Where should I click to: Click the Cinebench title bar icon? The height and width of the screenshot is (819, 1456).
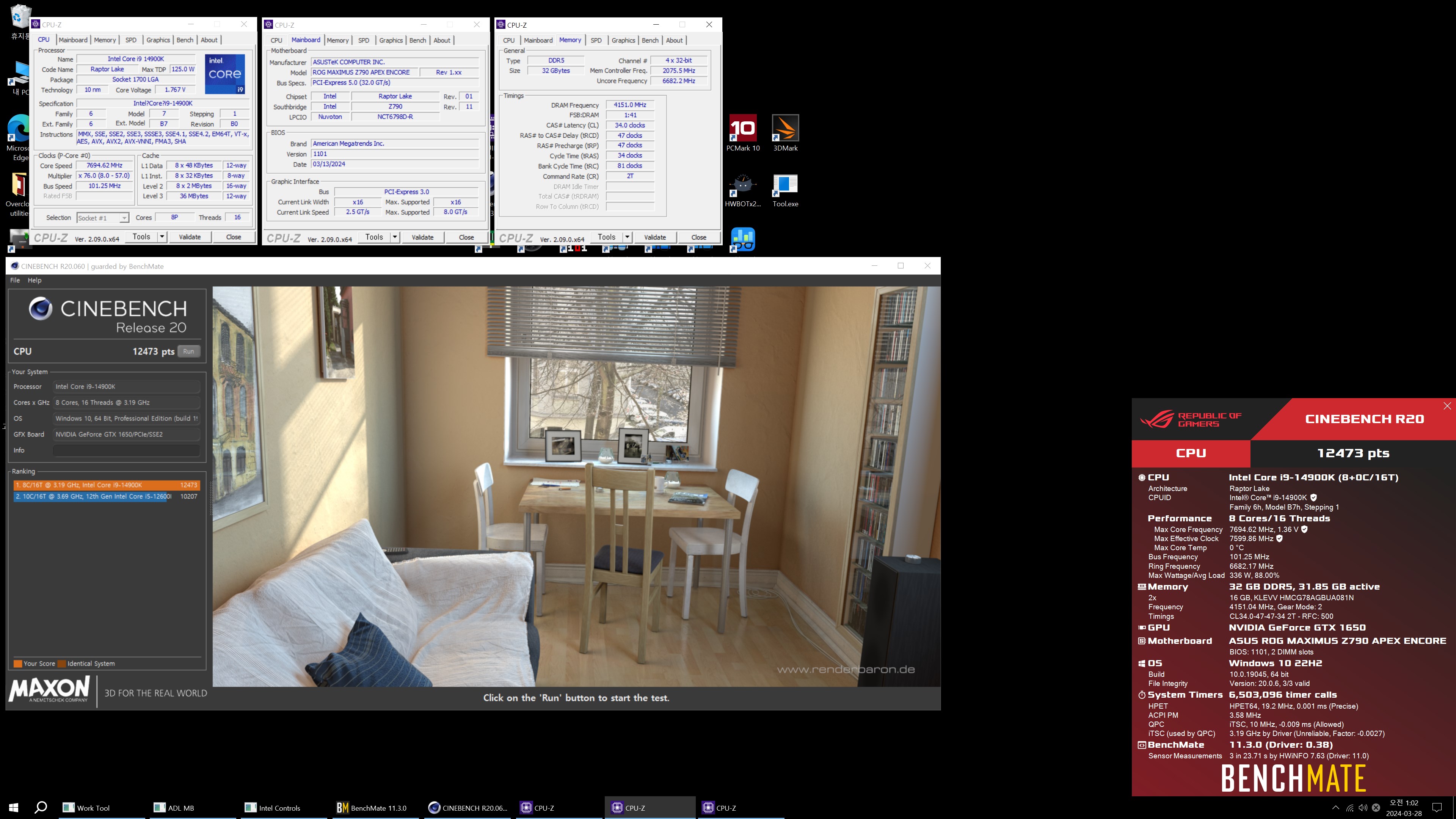point(15,266)
